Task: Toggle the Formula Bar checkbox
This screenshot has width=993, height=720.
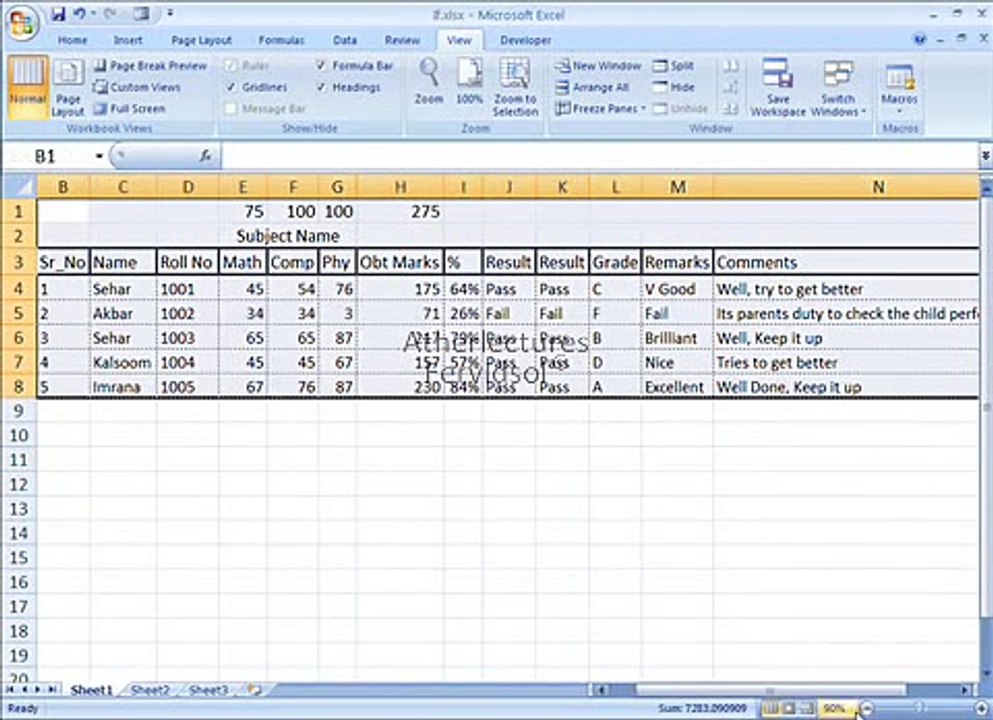Action: point(321,65)
